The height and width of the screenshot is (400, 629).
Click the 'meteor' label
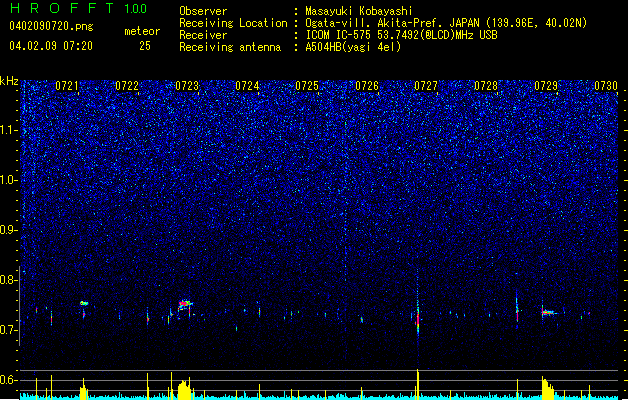tap(142, 31)
